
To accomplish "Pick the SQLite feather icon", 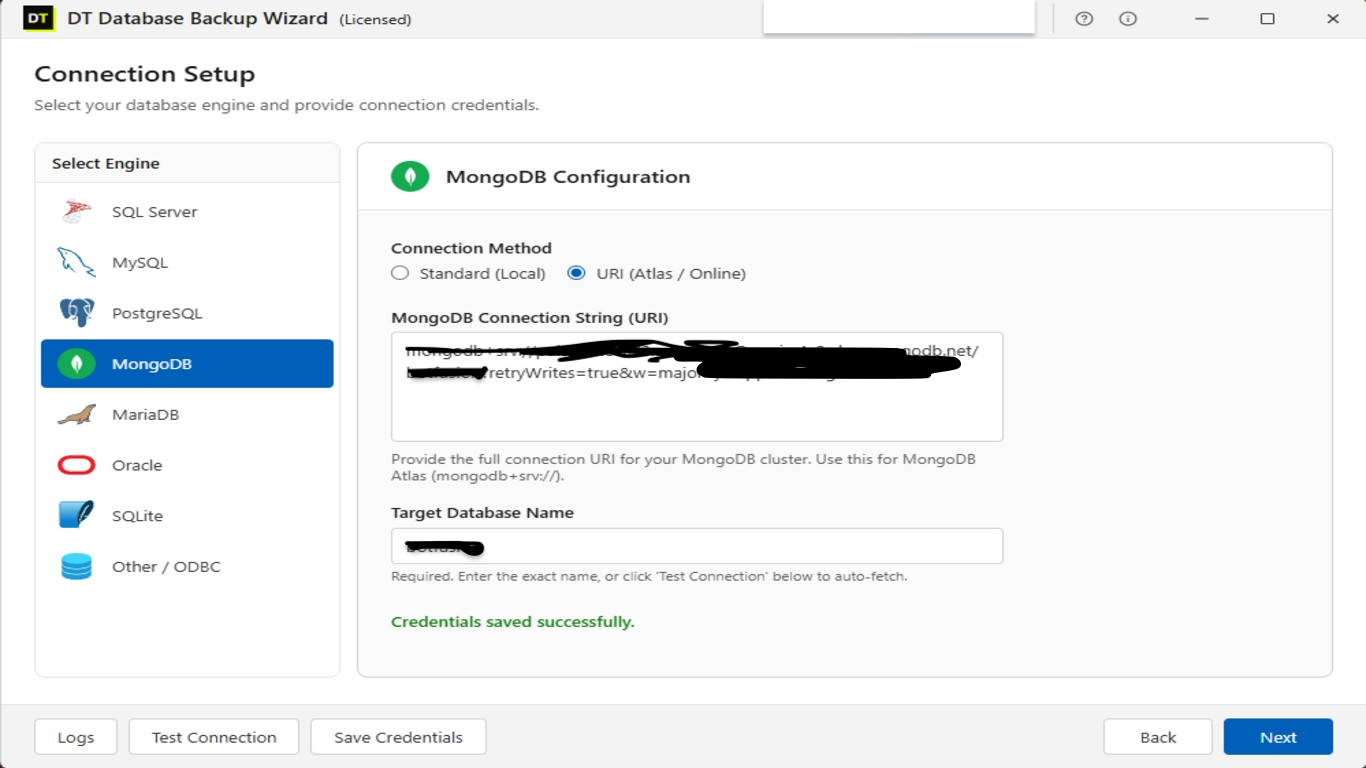I will 76,516.
